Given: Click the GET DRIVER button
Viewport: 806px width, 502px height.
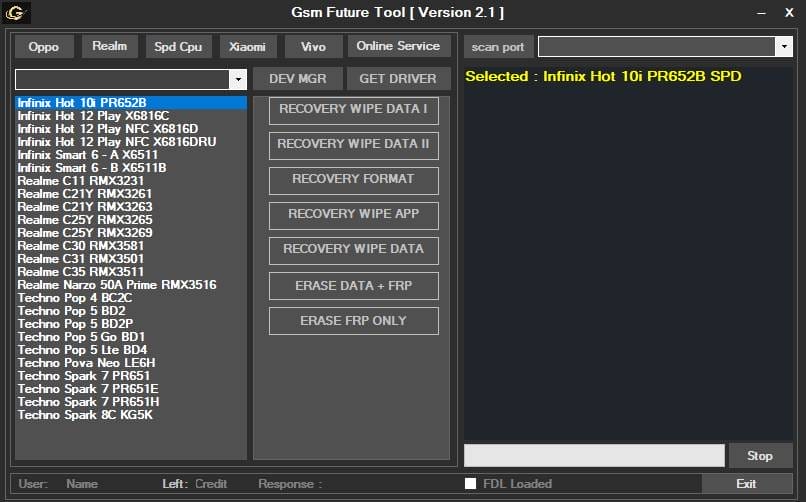Looking at the screenshot, I should pyautogui.click(x=398, y=79).
